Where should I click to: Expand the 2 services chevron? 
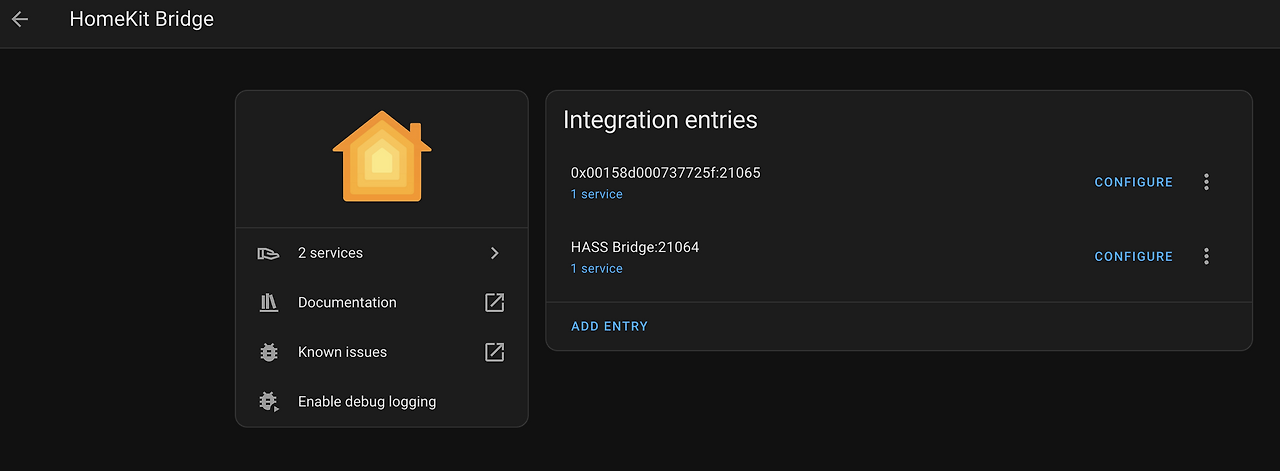[x=494, y=253]
